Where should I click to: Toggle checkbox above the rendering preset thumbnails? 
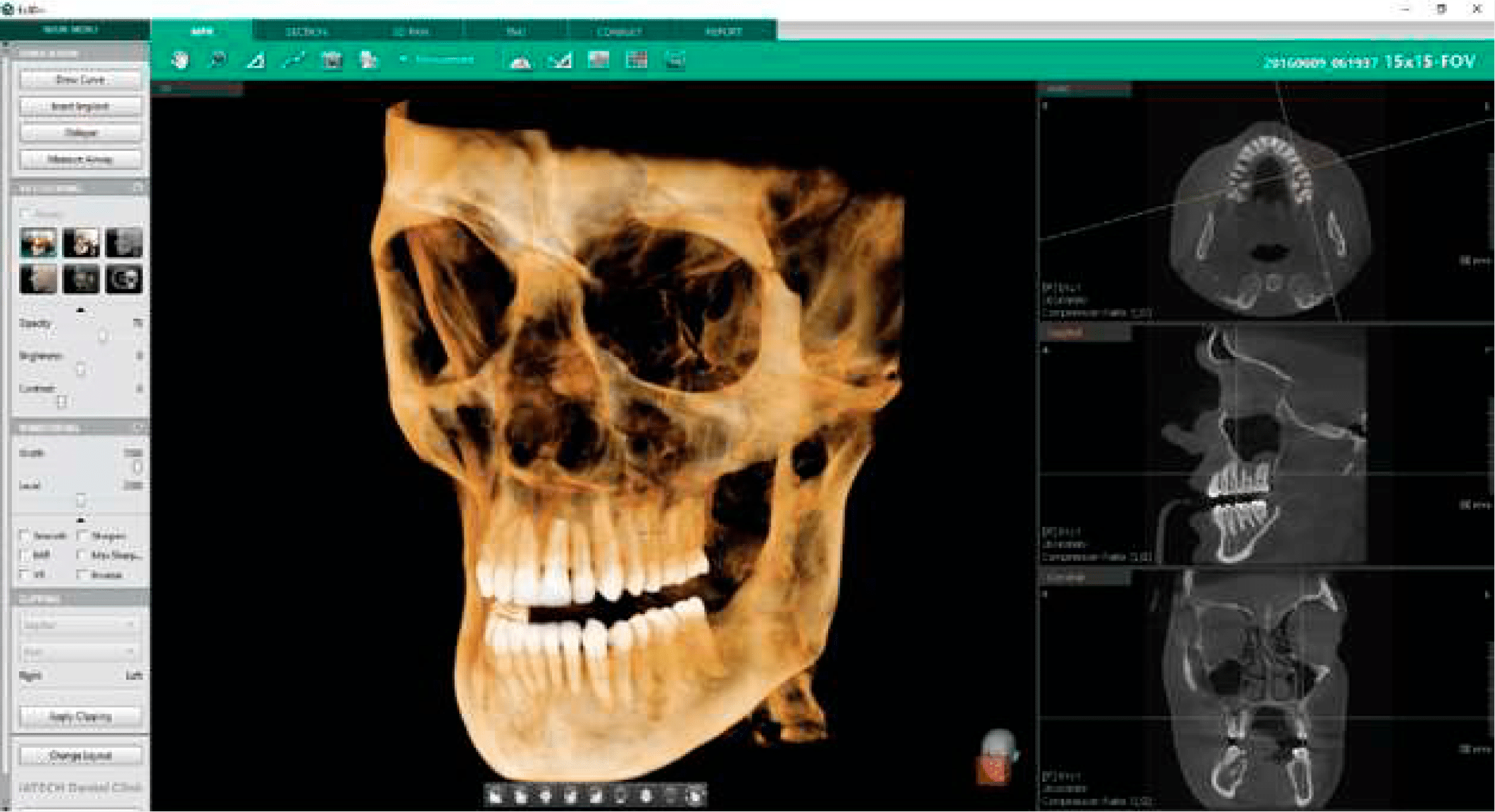point(25,213)
